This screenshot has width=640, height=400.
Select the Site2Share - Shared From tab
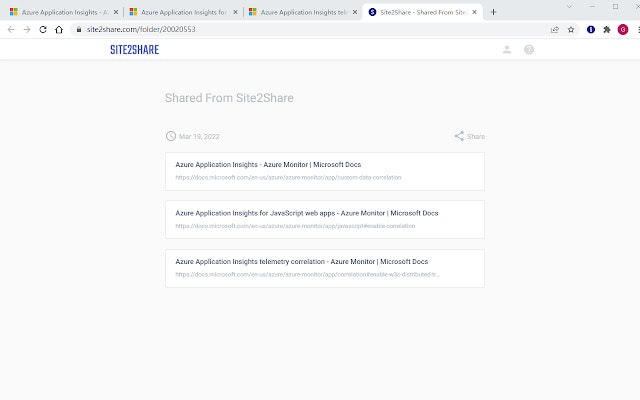tap(422, 12)
